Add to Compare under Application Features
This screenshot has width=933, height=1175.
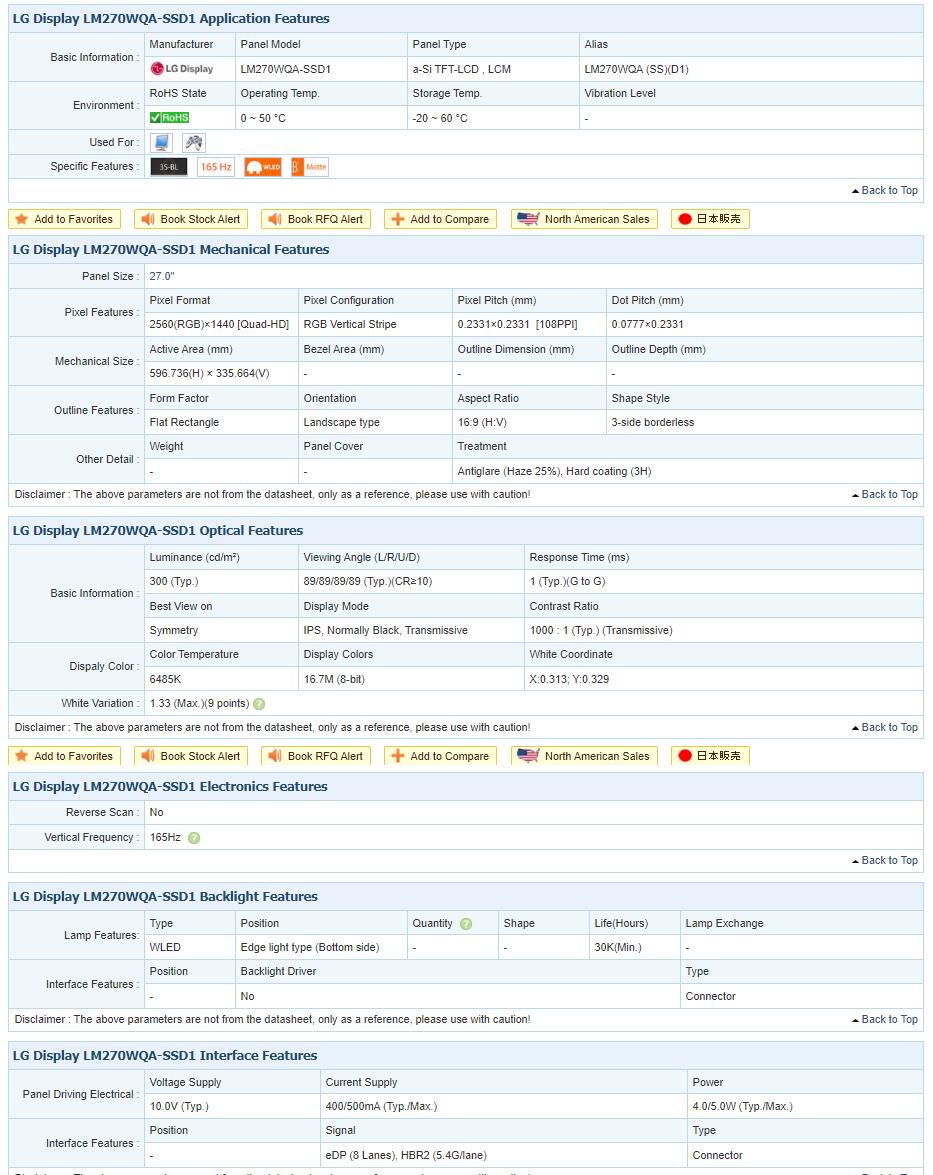tap(441, 219)
